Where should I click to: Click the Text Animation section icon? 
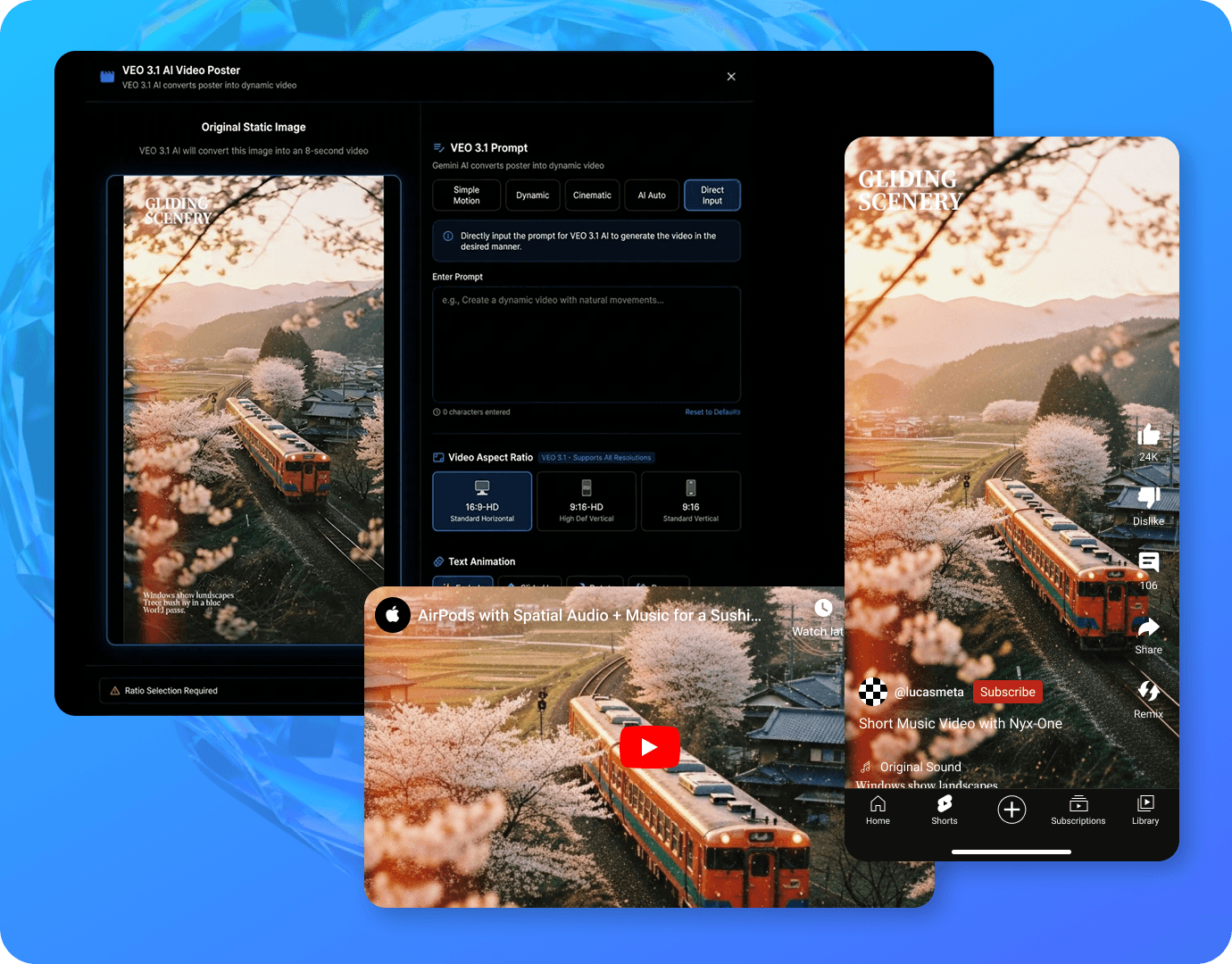(438, 562)
